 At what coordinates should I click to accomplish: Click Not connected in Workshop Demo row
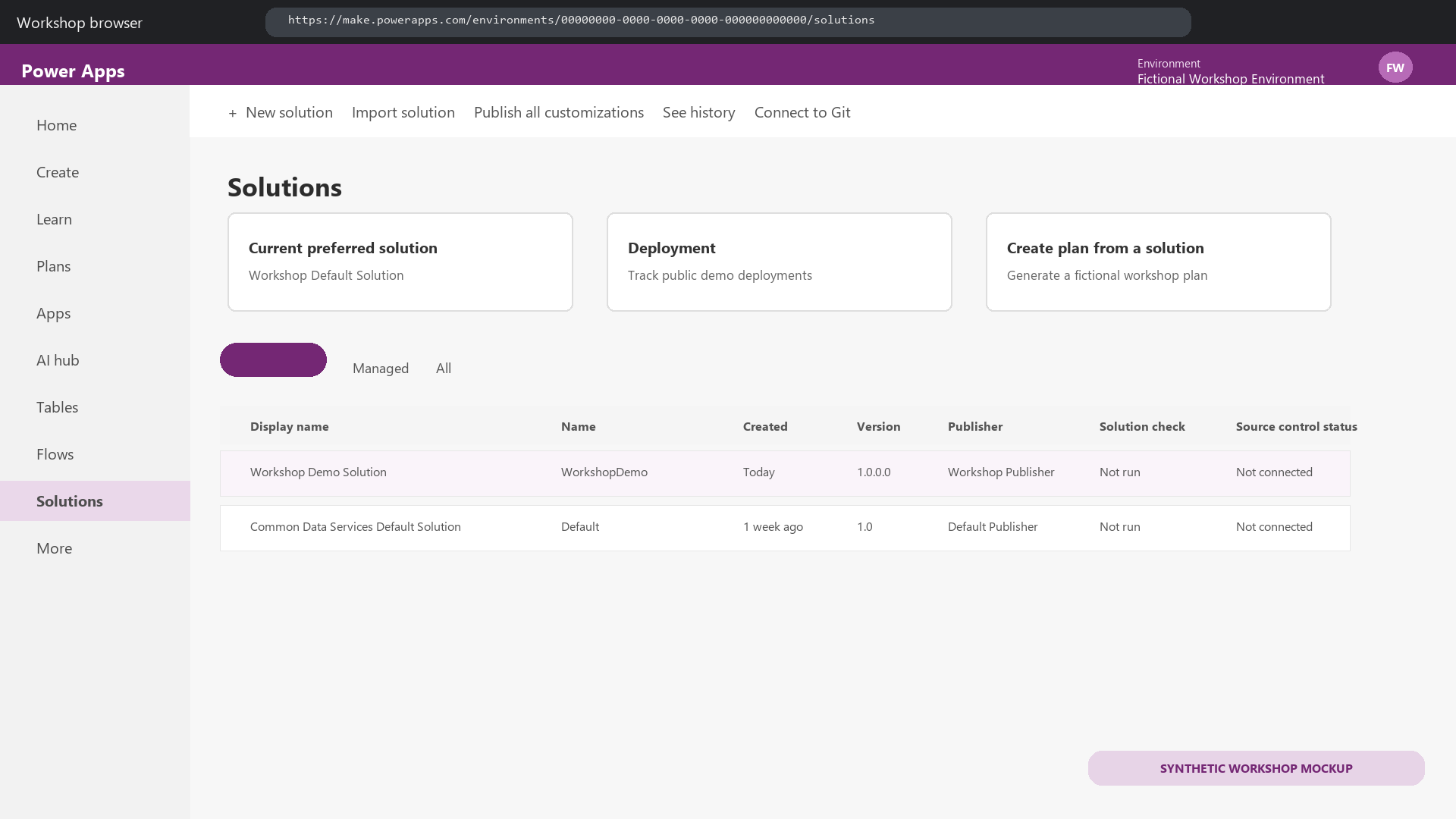(x=1274, y=472)
